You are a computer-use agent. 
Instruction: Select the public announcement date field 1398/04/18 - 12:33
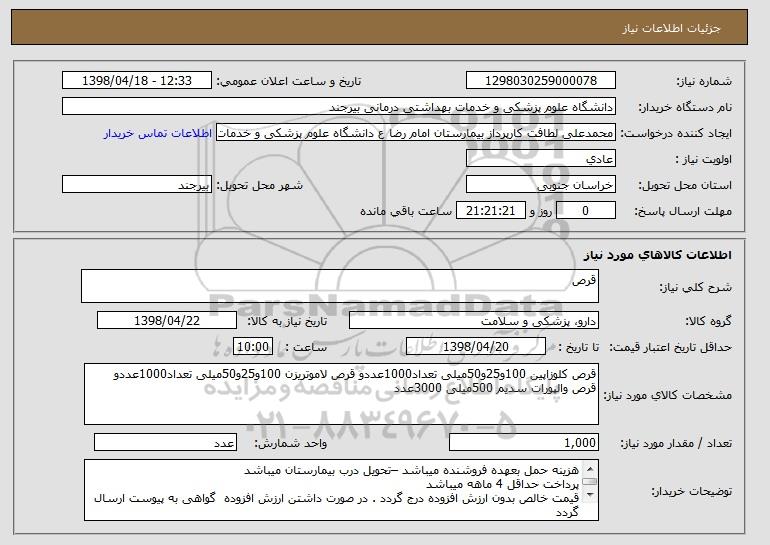pyautogui.click(x=137, y=81)
